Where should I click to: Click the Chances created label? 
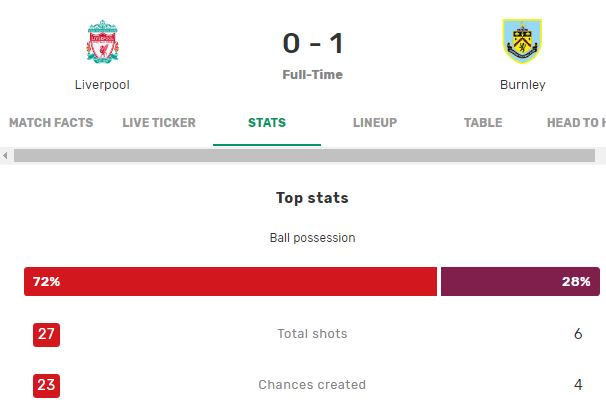(x=312, y=385)
